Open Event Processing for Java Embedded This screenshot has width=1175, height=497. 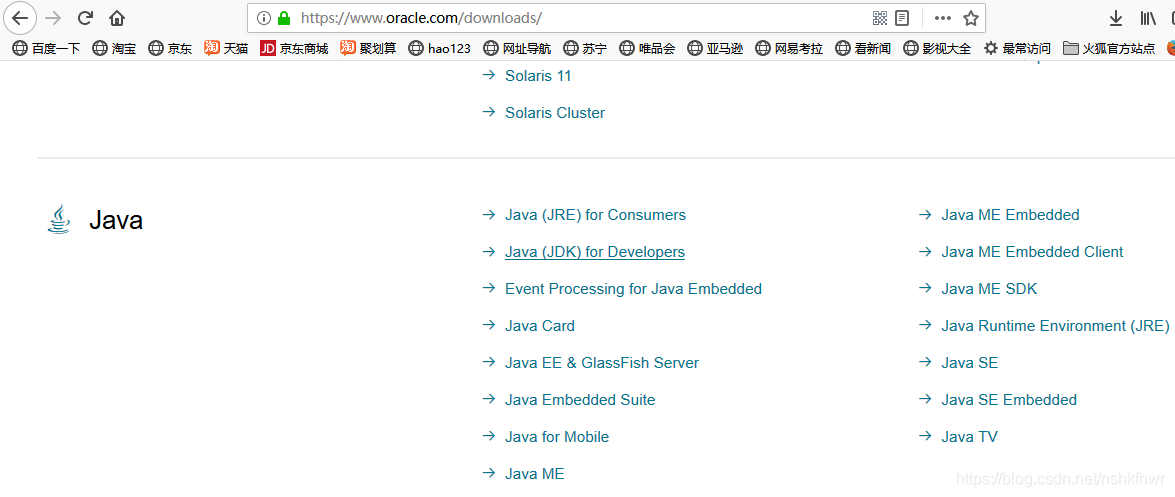633,289
